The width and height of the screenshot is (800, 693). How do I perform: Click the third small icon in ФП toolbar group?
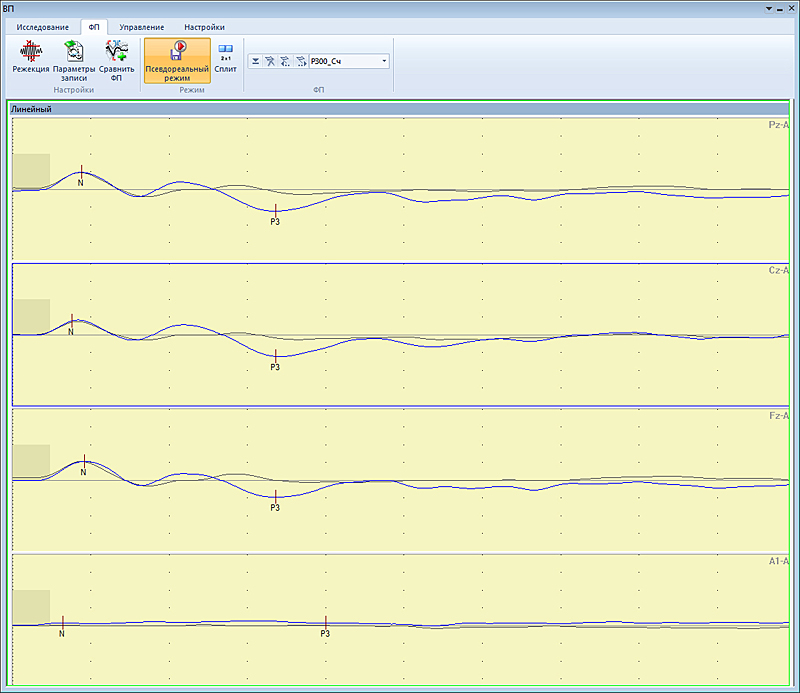pos(286,61)
